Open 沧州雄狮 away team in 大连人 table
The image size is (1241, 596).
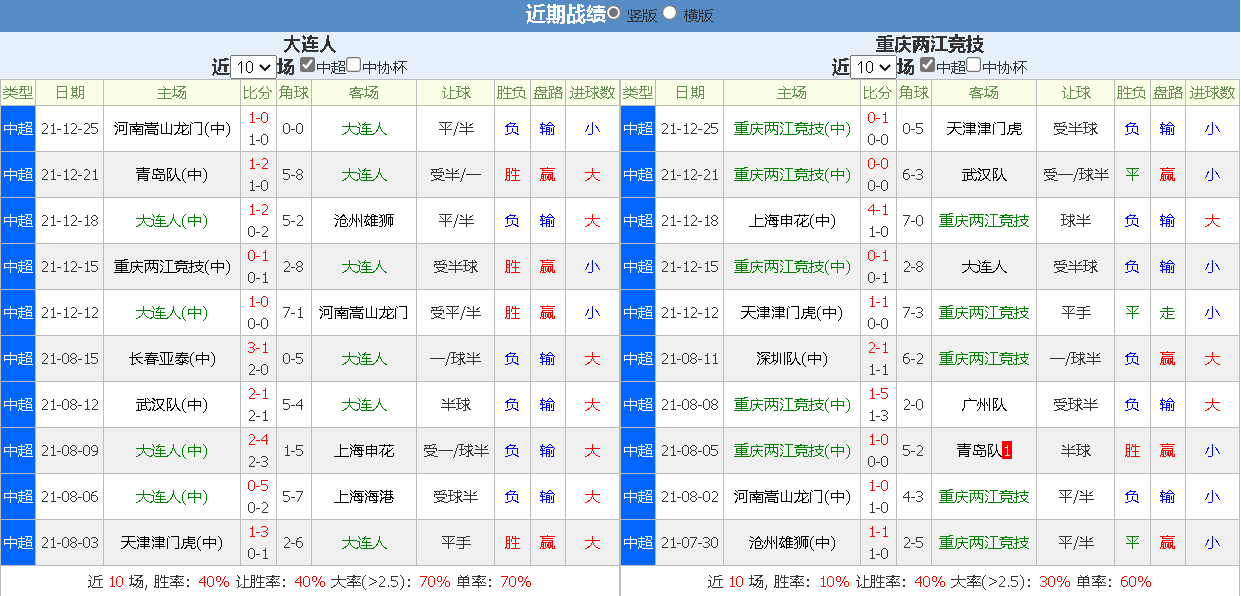(364, 221)
